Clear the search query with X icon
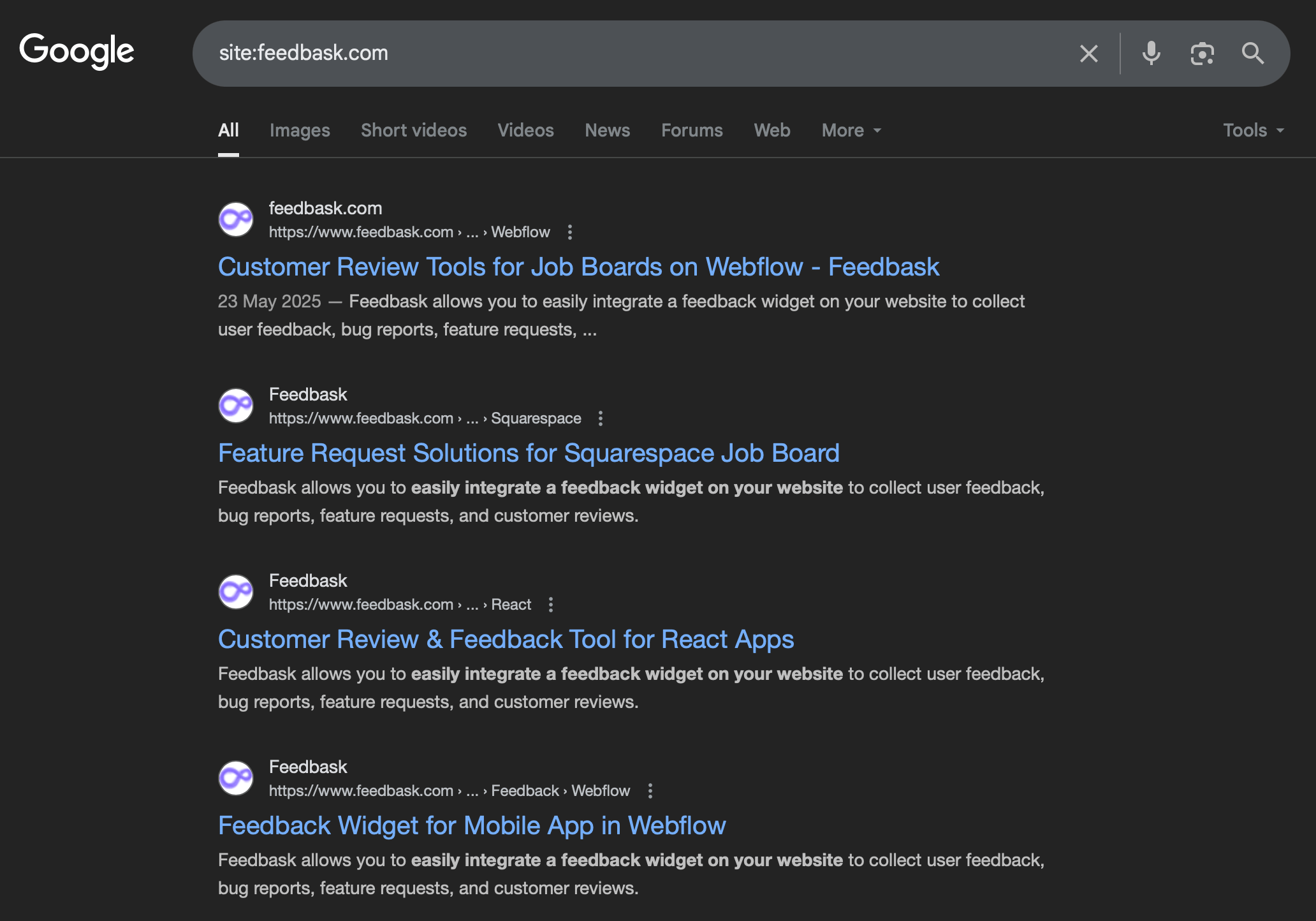 (1089, 54)
